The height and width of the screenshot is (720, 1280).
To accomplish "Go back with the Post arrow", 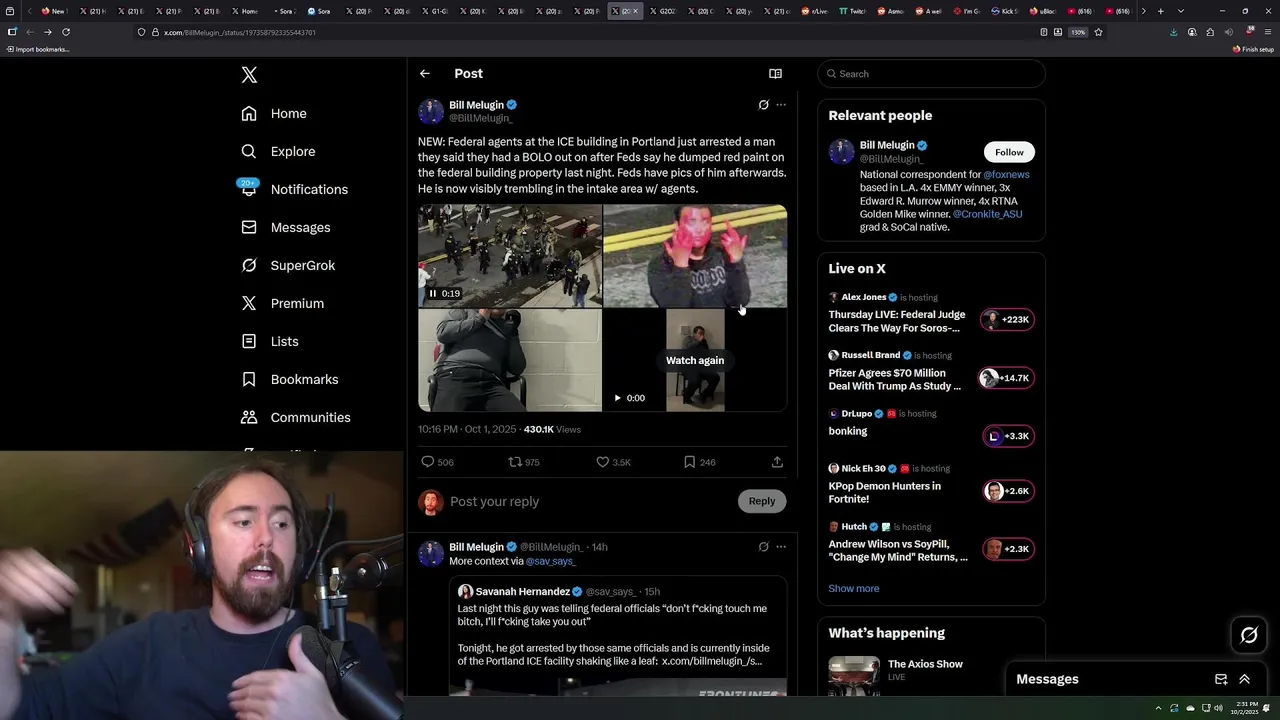I will click(x=425, y=73).
